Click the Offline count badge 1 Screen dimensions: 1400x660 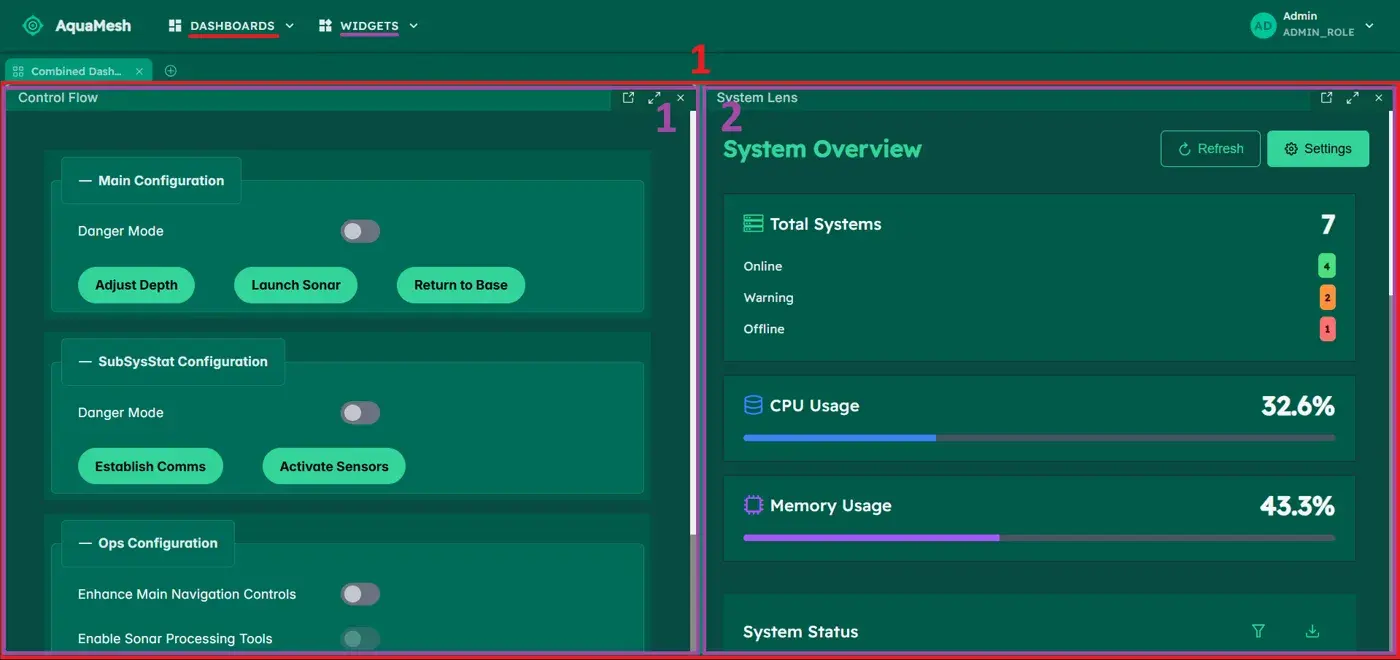click(1327, 328)
